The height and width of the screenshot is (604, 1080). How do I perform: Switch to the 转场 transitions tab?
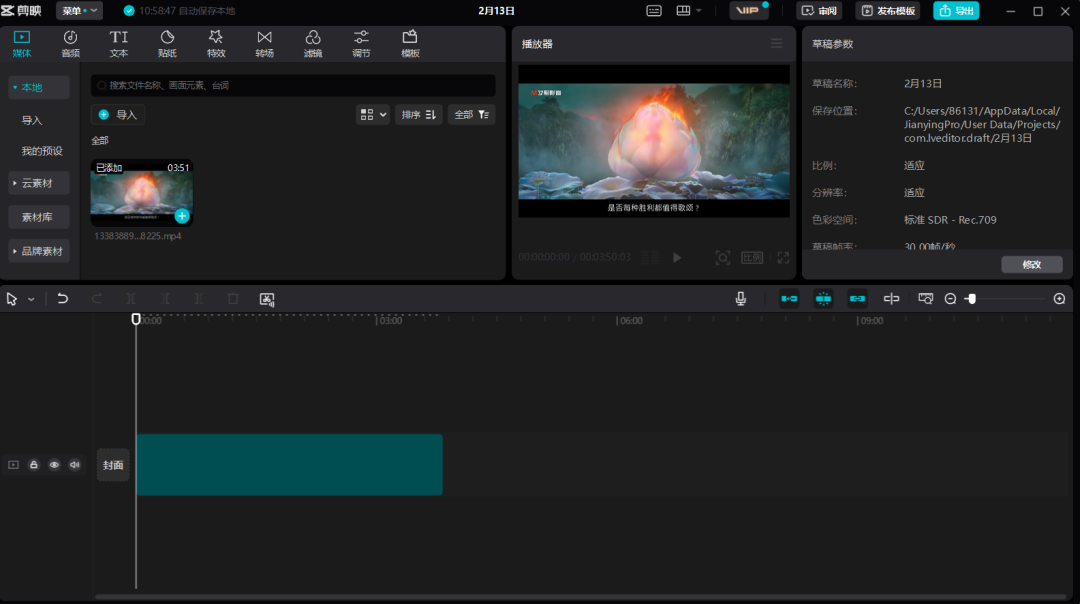point(264,43)
